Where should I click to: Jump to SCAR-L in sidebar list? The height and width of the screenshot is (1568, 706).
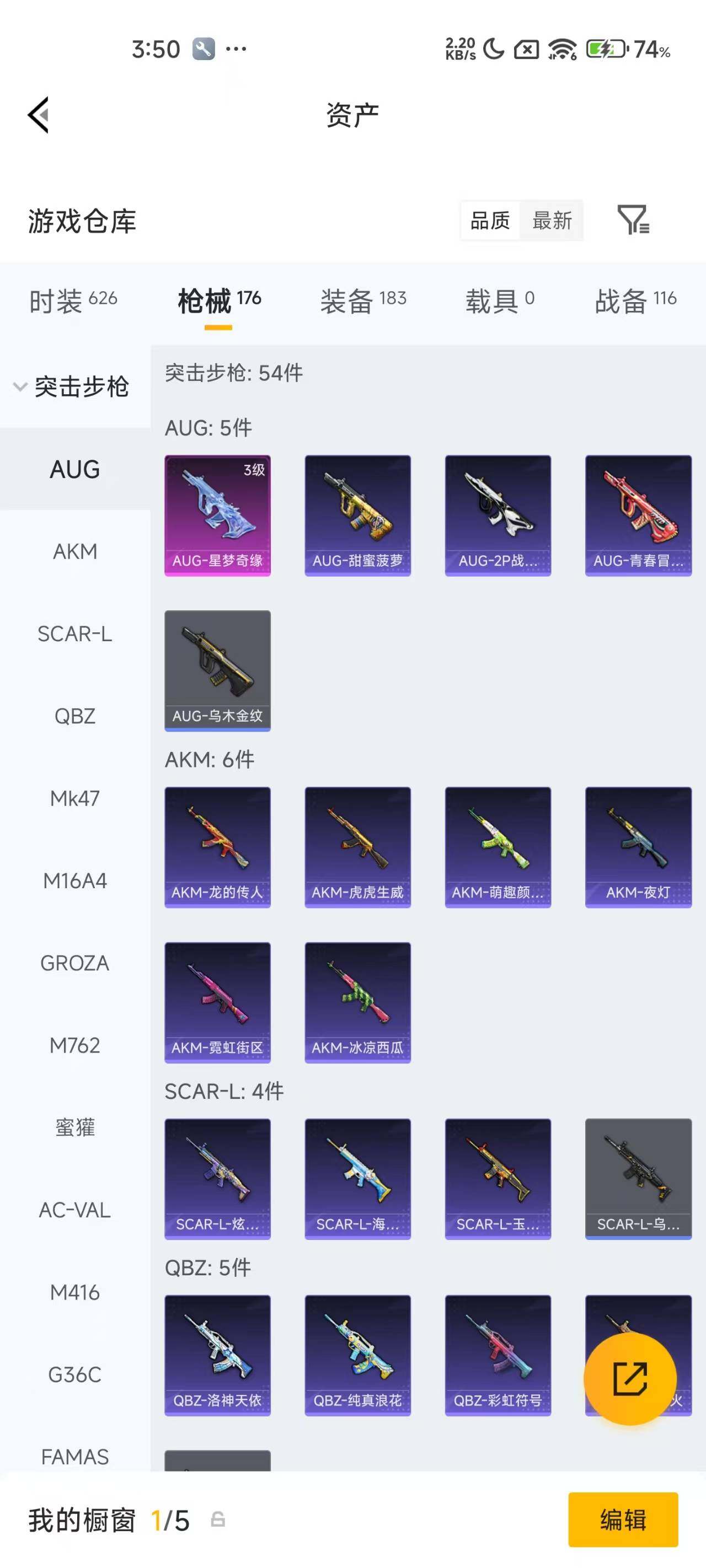(x=75, y=633)
